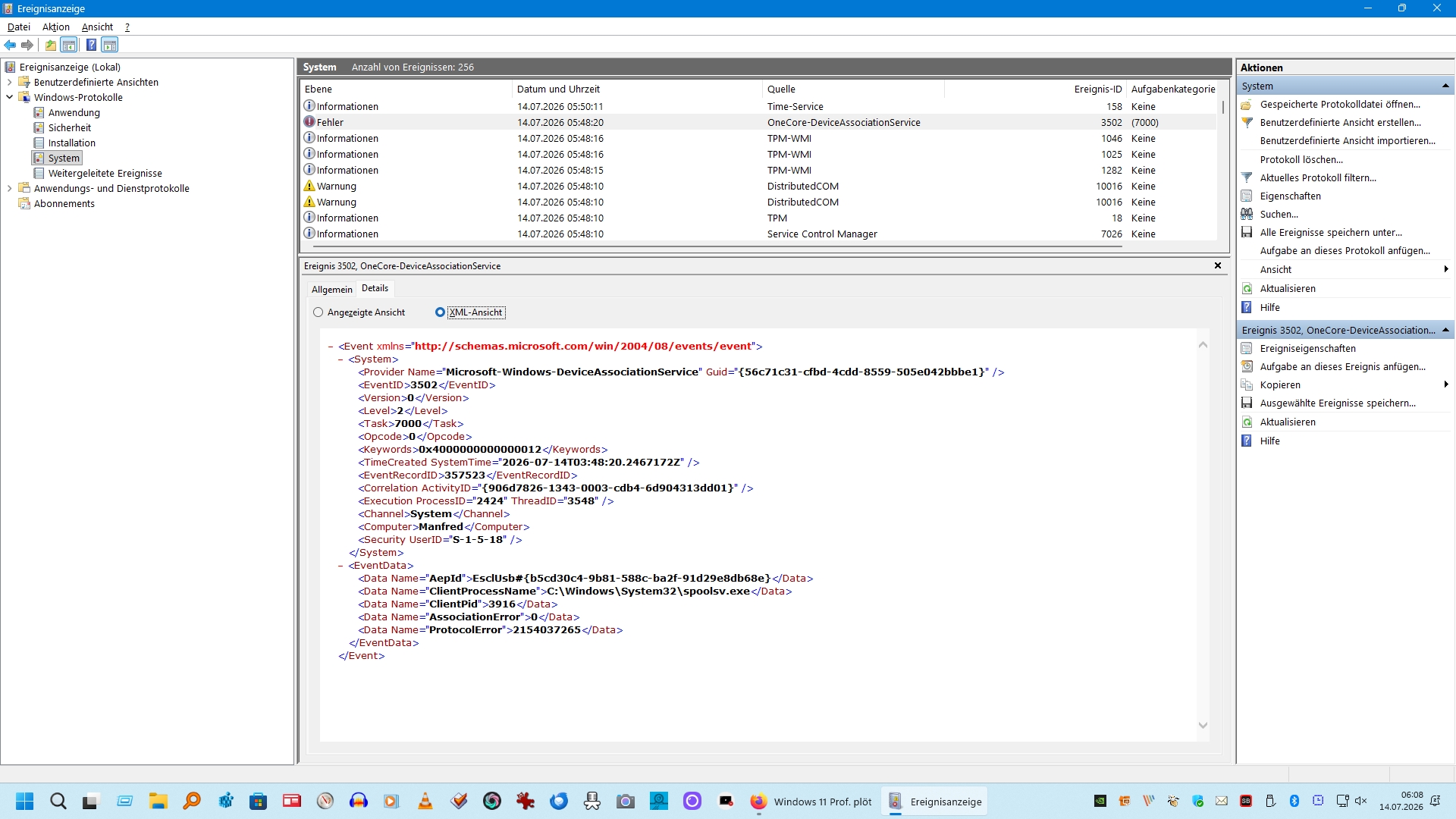Expand 'Benutzerdefinierte Ansichten' tree node
Screen dimensions: 1456x819
point(9,82)
